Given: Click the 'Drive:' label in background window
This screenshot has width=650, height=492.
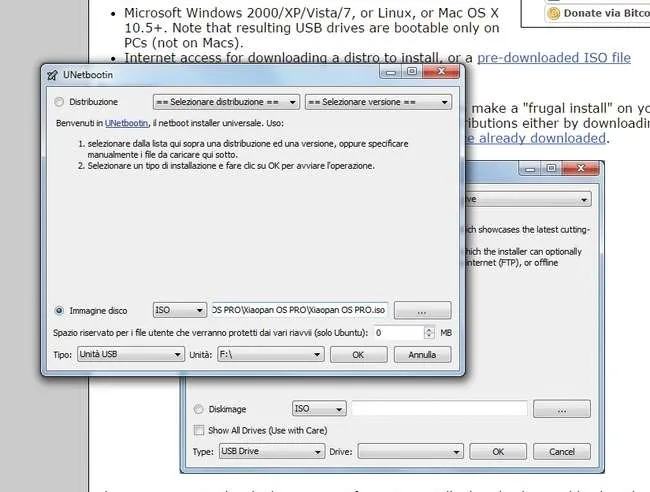Looking at the screenshot, I should (341, 451).
